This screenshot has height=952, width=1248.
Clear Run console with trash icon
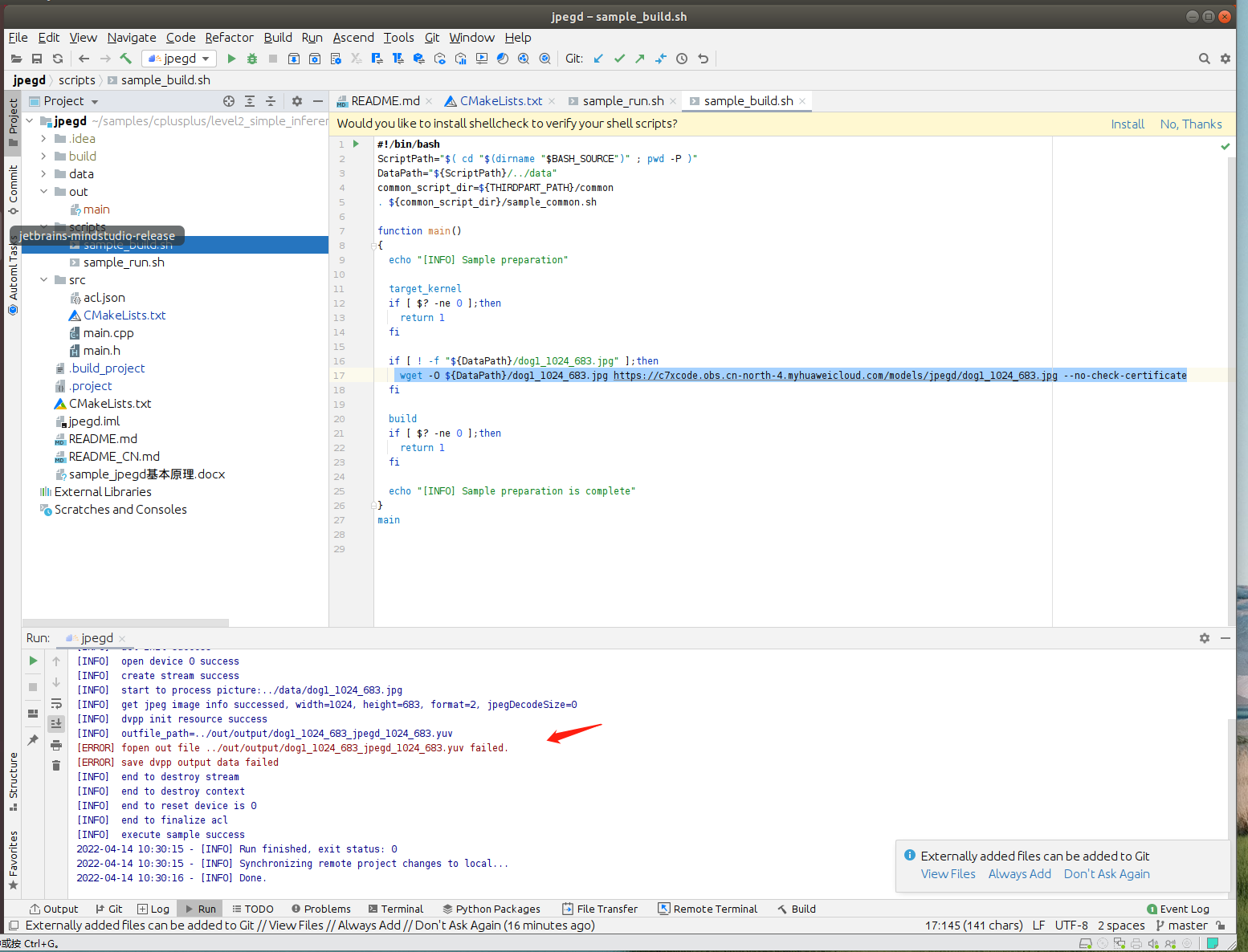(x=56, y=766)
